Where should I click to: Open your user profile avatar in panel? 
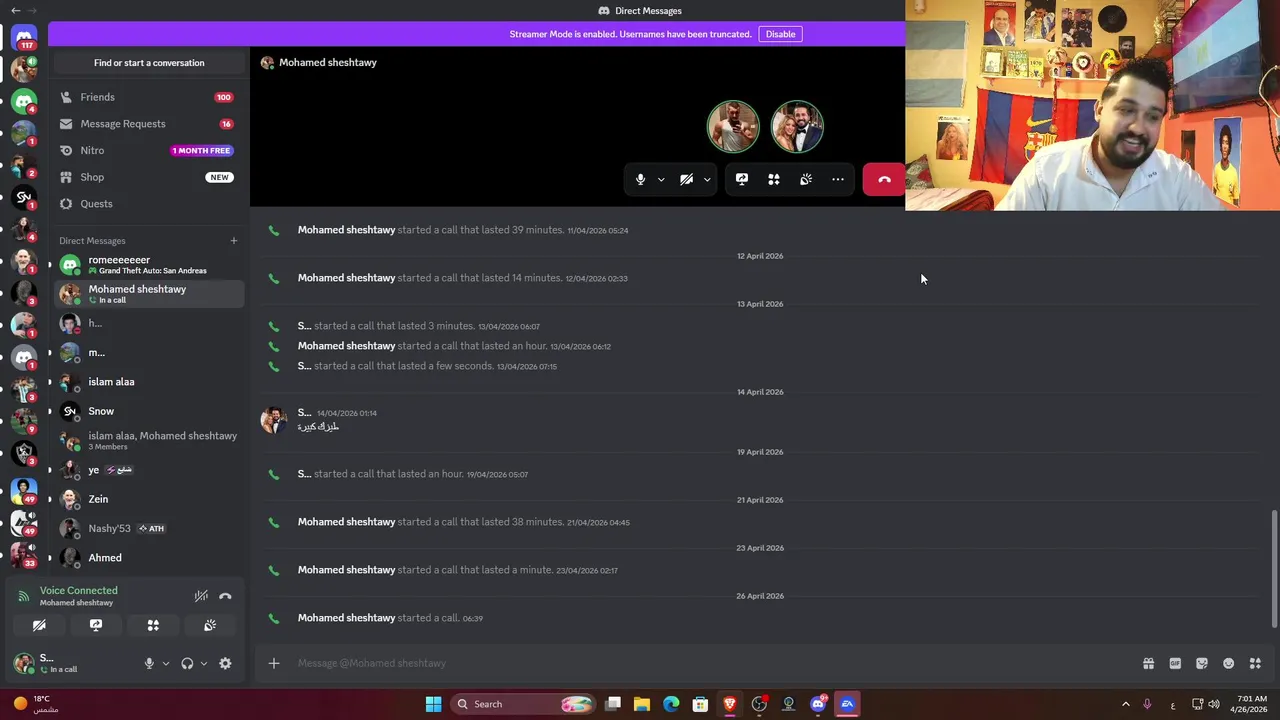[x=23, y=663]
